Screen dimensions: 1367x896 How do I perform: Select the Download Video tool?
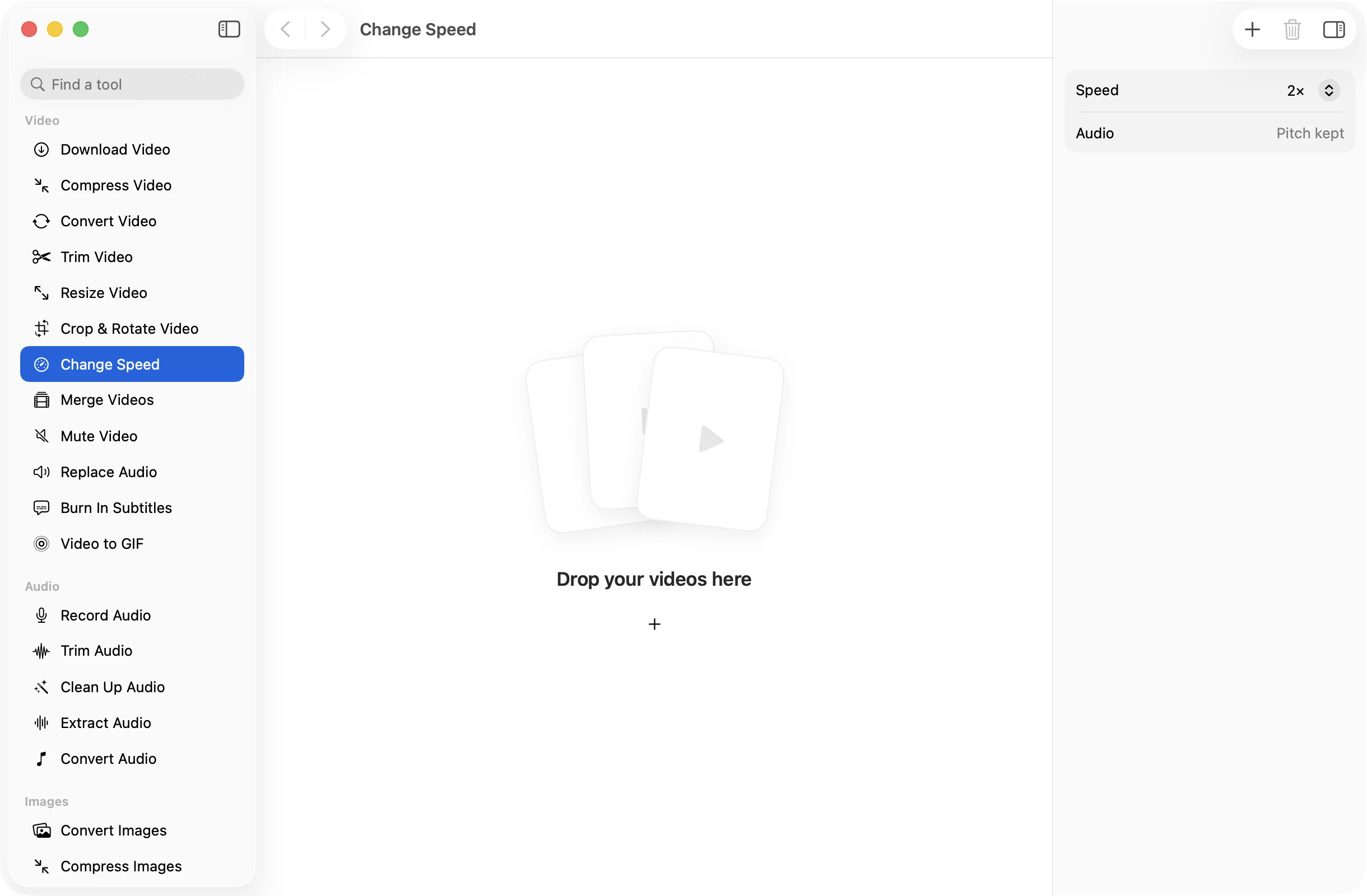(x=132, y=149)
